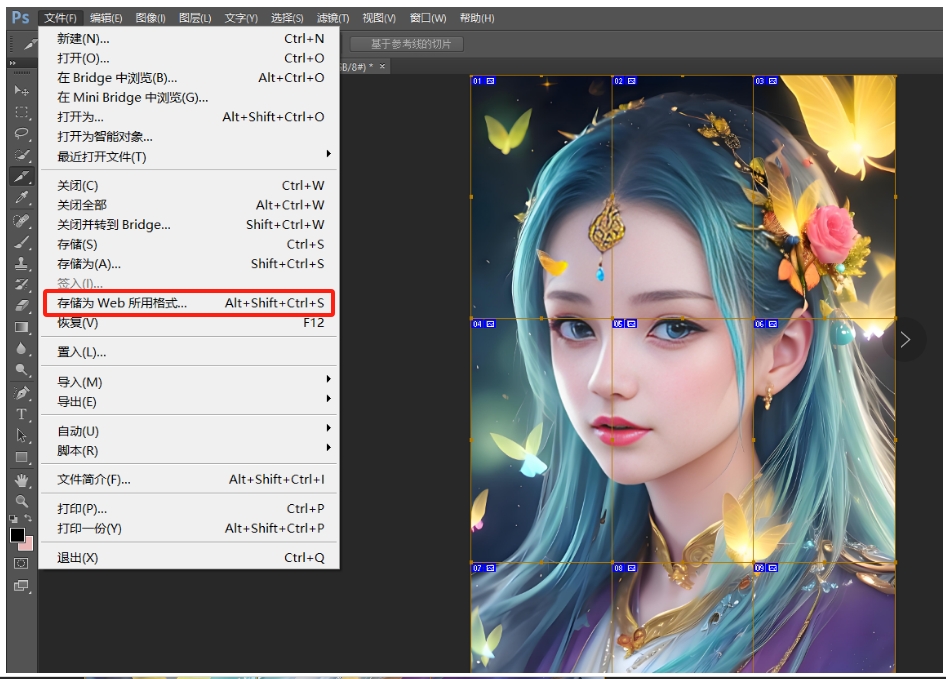
Task: Select the Dodge tool
Action: tap(22, 369)
